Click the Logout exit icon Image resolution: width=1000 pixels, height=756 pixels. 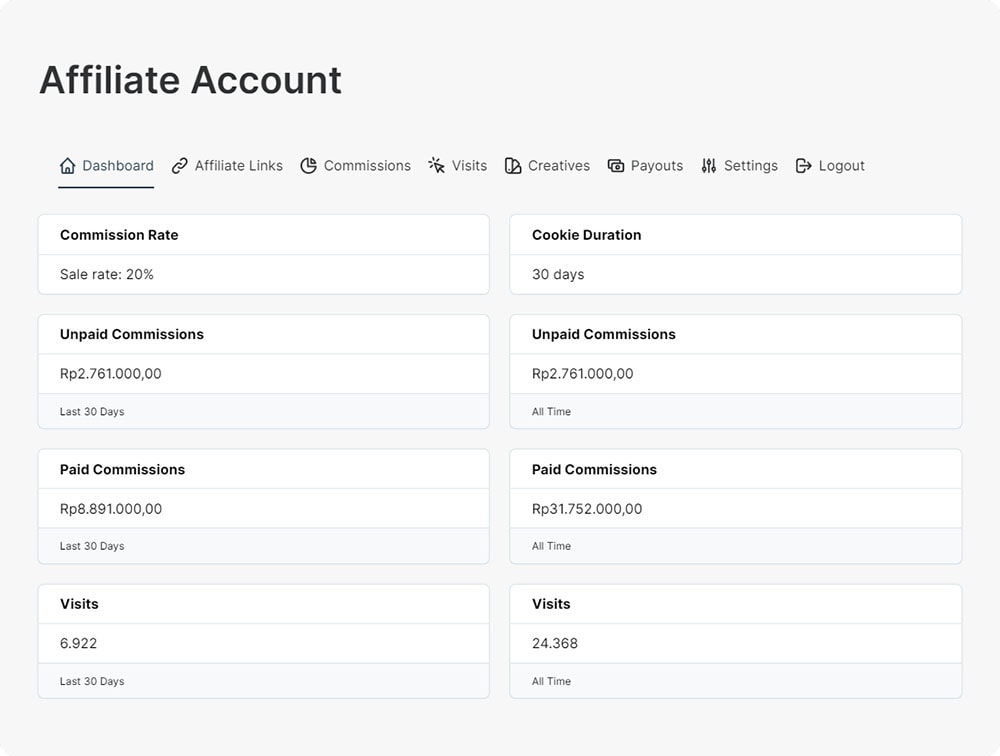[804, 166]
